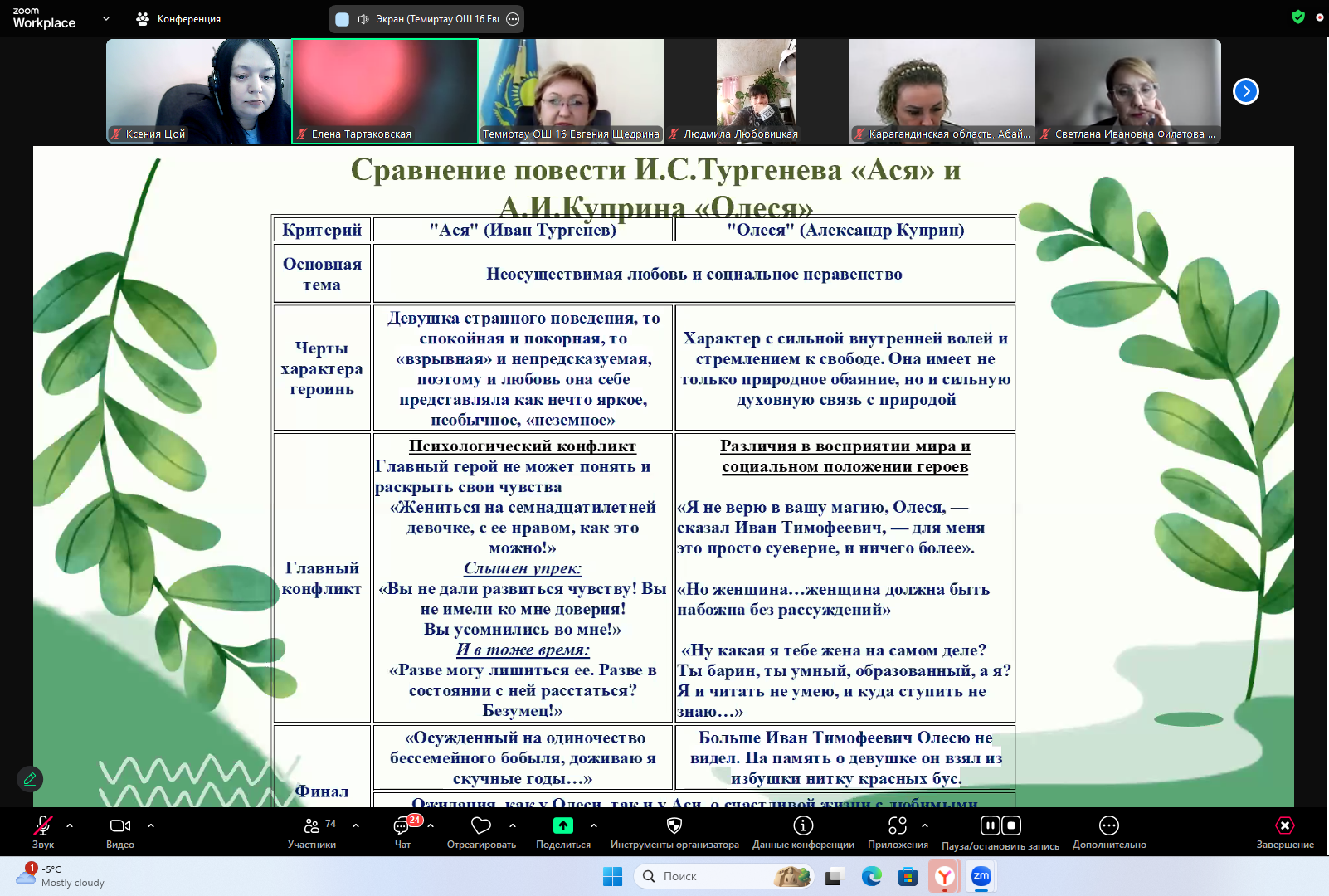Click the green Поделиться share screen icon

pos(563,825)
